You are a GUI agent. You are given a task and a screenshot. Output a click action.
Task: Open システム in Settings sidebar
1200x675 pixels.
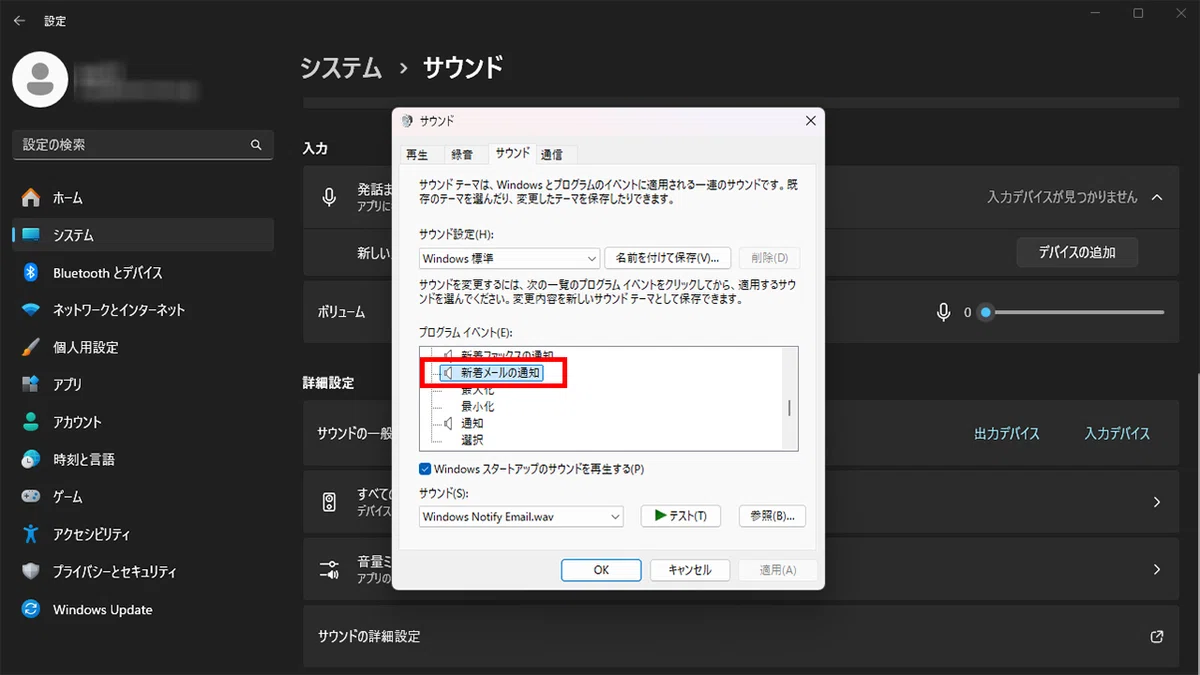coord(143,235)
